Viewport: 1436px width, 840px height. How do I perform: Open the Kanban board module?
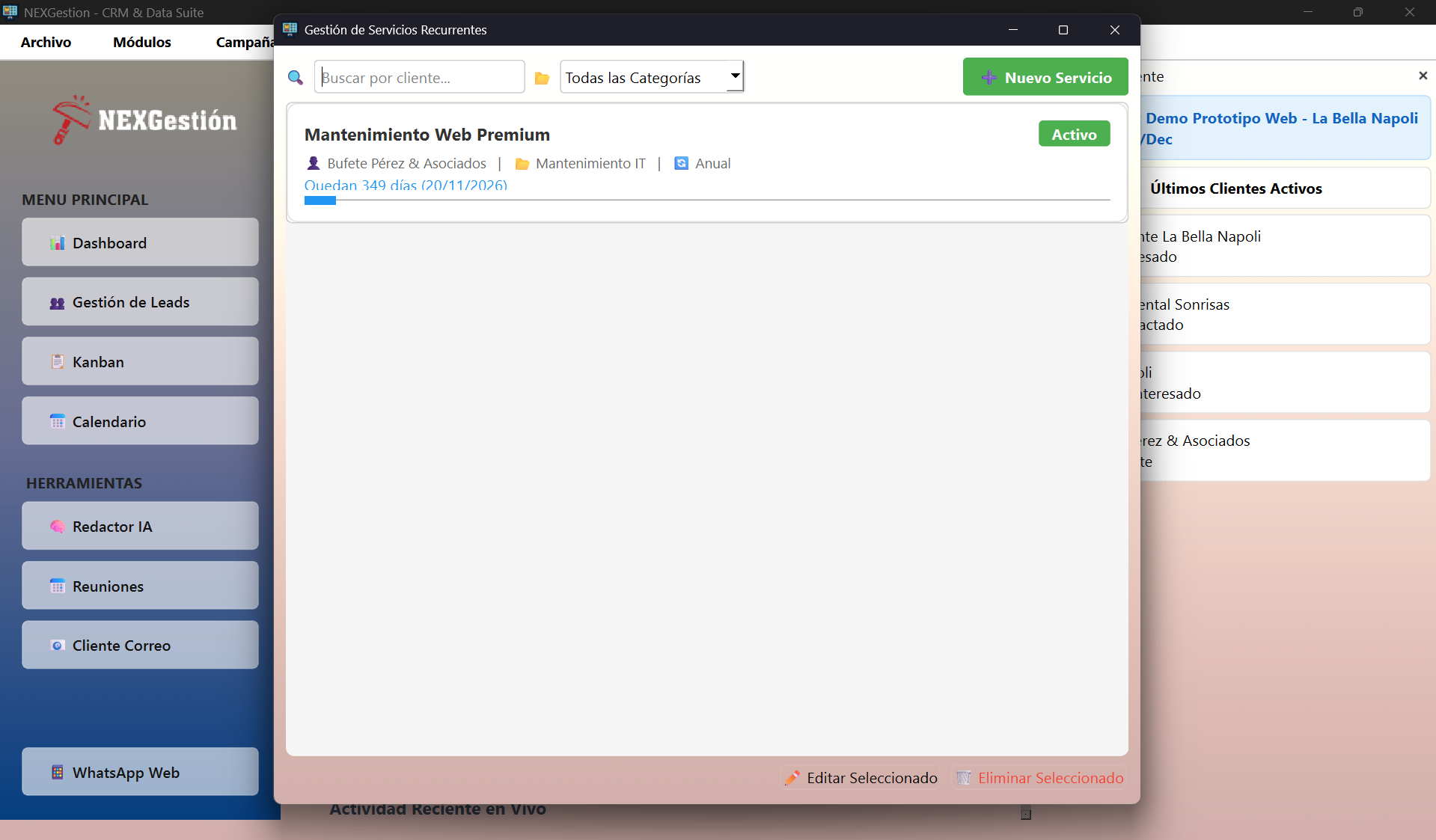click(140, 361)
